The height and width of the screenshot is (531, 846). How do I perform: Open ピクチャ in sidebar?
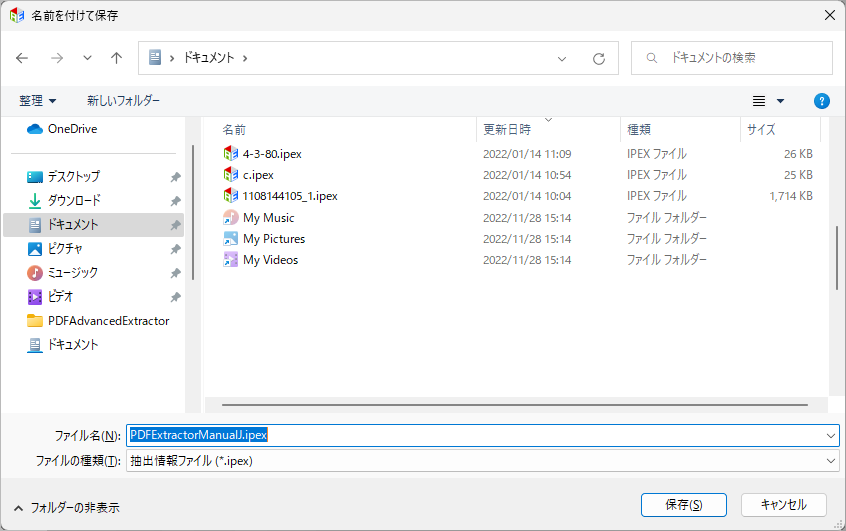[55, 249]
